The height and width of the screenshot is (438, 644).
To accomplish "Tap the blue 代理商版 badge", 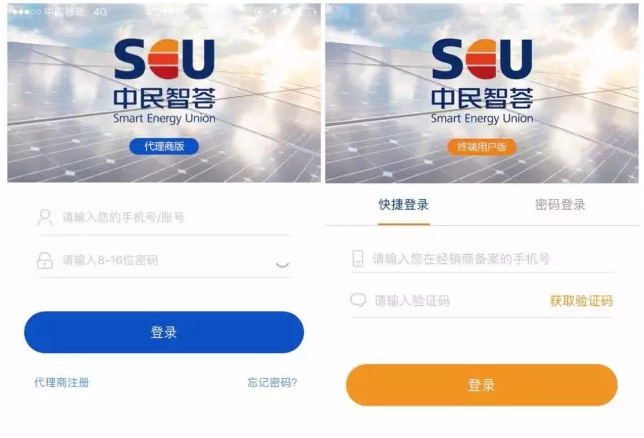I will pos(164,146).
